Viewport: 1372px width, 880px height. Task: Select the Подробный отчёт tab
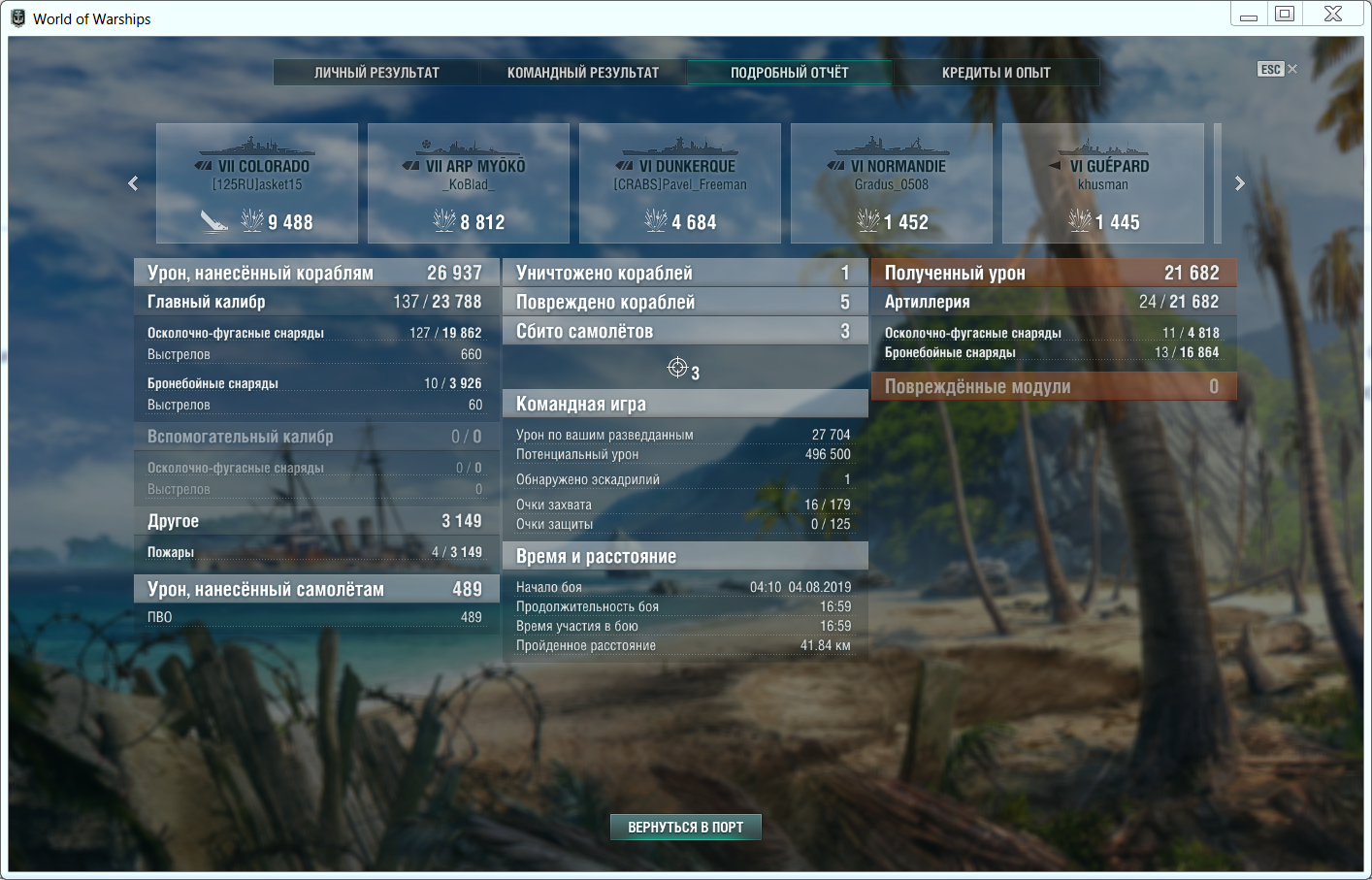pos(790,73)
